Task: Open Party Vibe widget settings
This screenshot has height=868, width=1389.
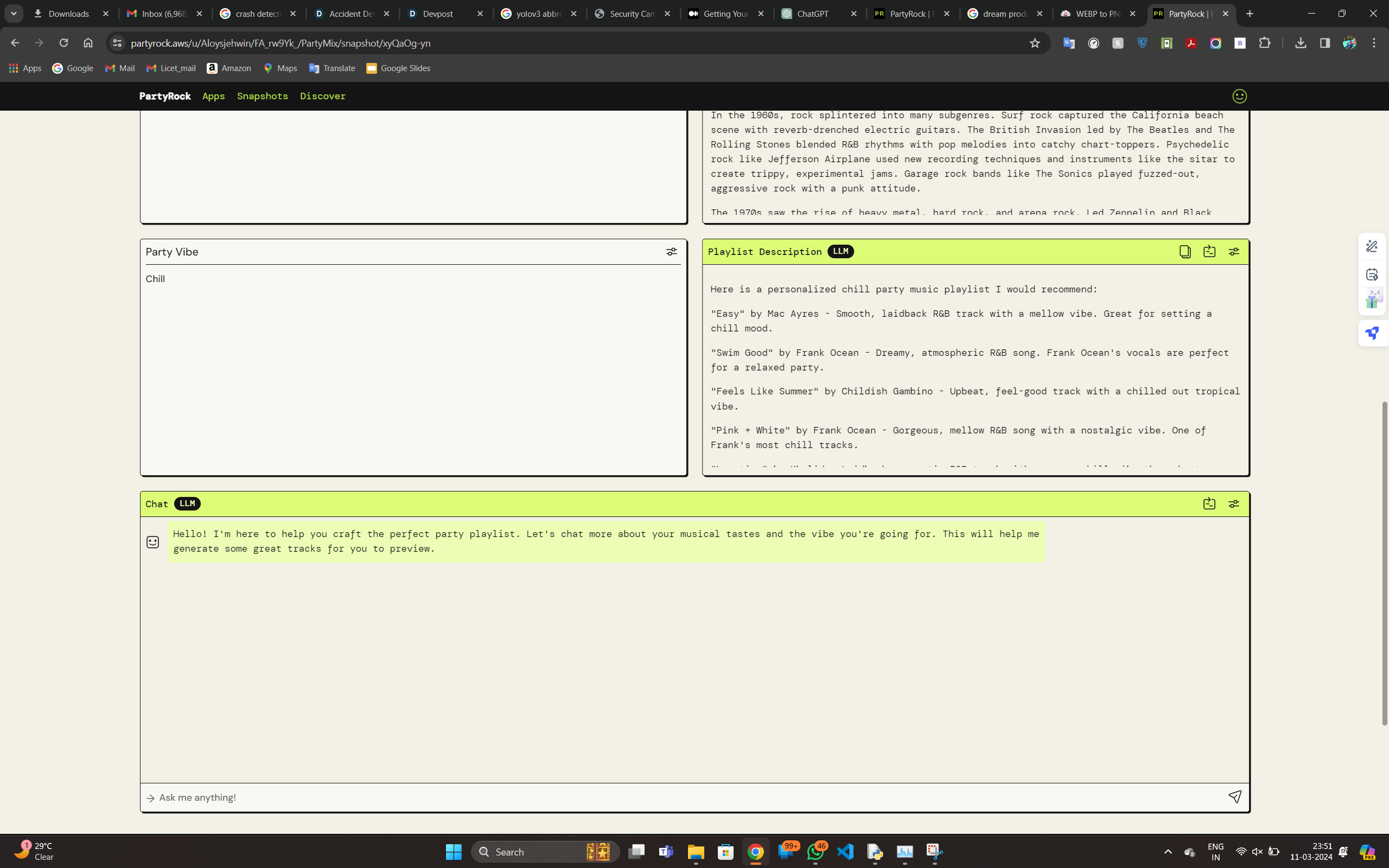Action: coord(671,252)
